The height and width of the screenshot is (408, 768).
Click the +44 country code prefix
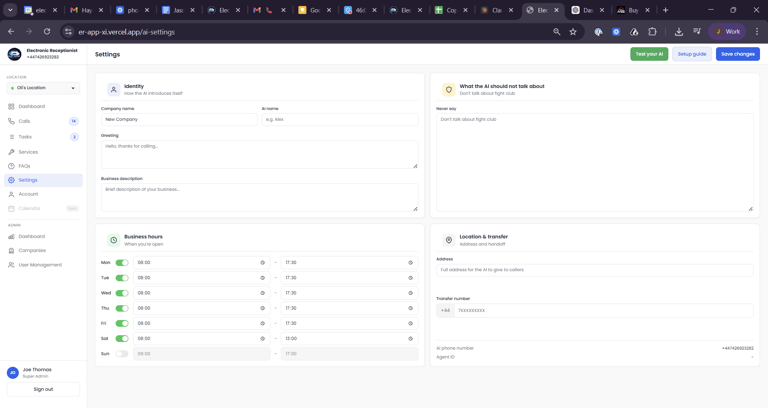click(x=445, y=311)
